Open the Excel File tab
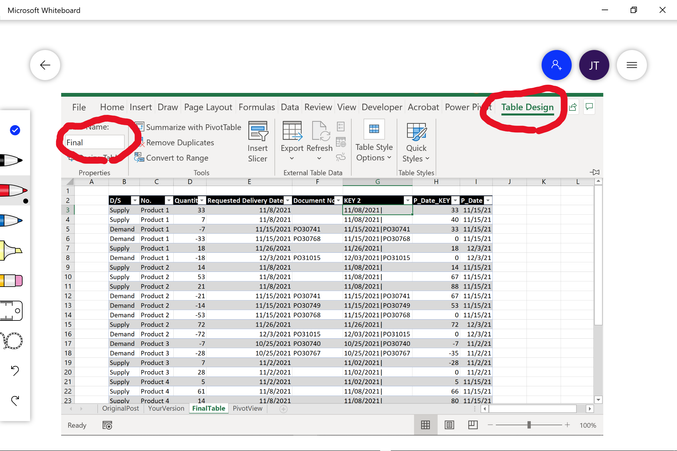 (79, 107)
